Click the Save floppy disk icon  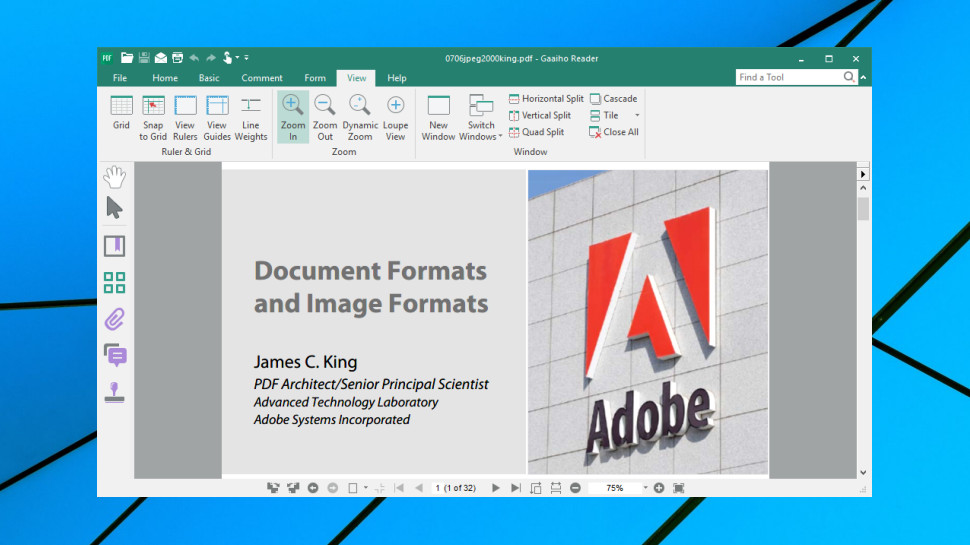pyautogui.click(x=144, y=58)
